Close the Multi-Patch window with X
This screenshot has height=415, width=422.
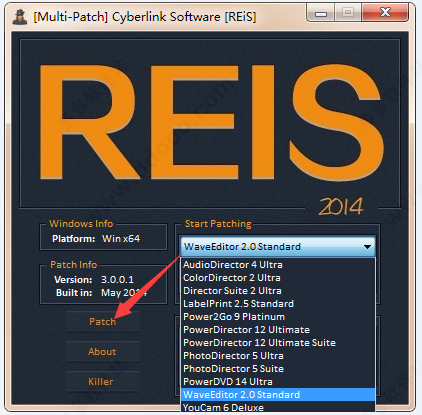(385, 13)
